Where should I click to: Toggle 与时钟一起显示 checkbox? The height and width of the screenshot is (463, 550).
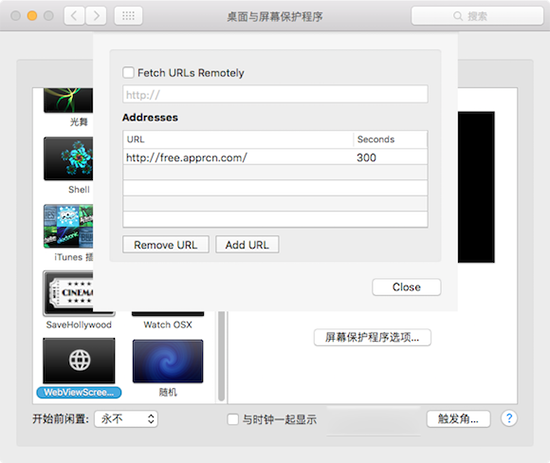click(x=233, y=419)
